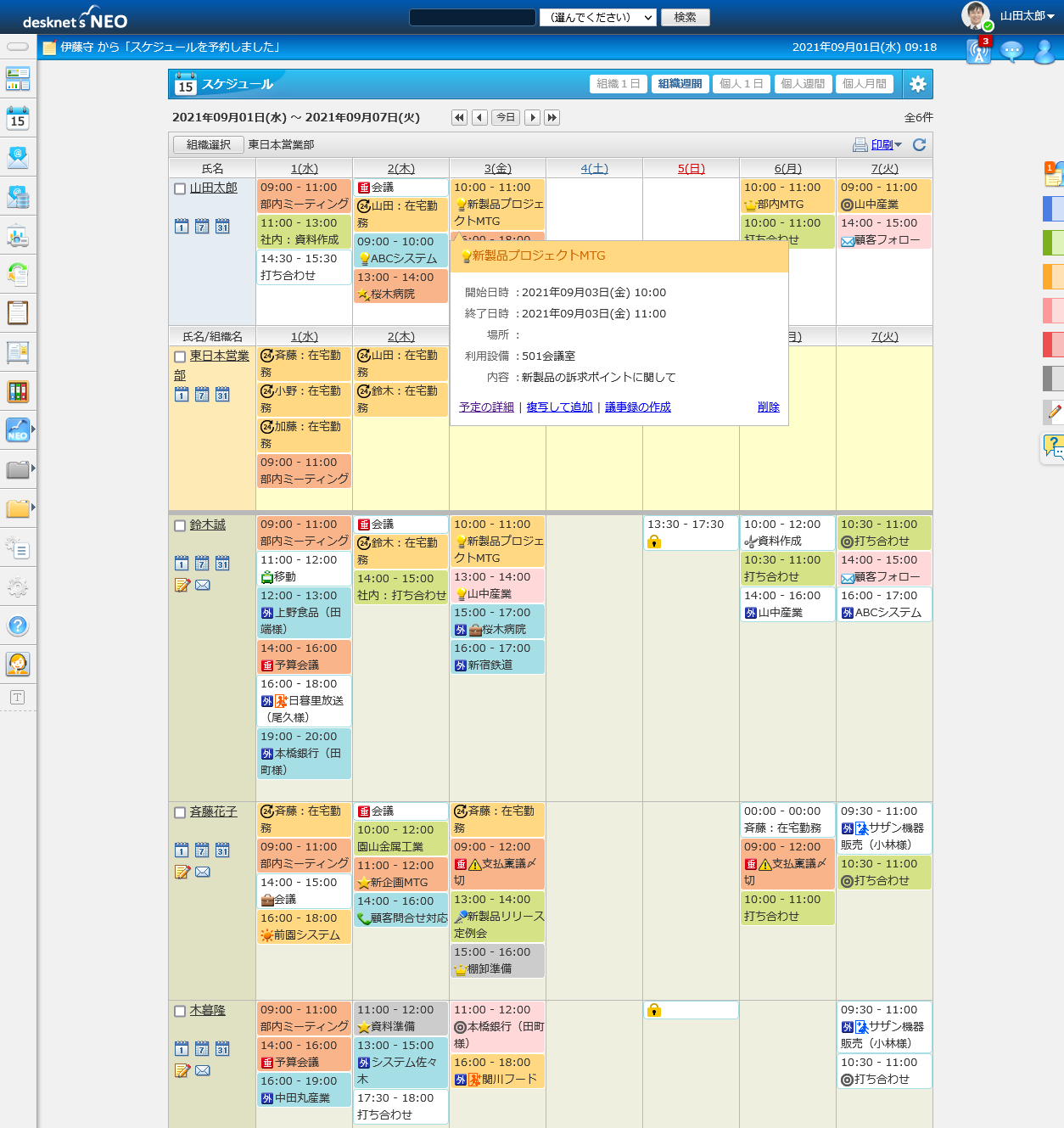Open the calendar icon in left sidebar
Image resolution: width=1064 pixels, height=1128 pixels.
18,118
